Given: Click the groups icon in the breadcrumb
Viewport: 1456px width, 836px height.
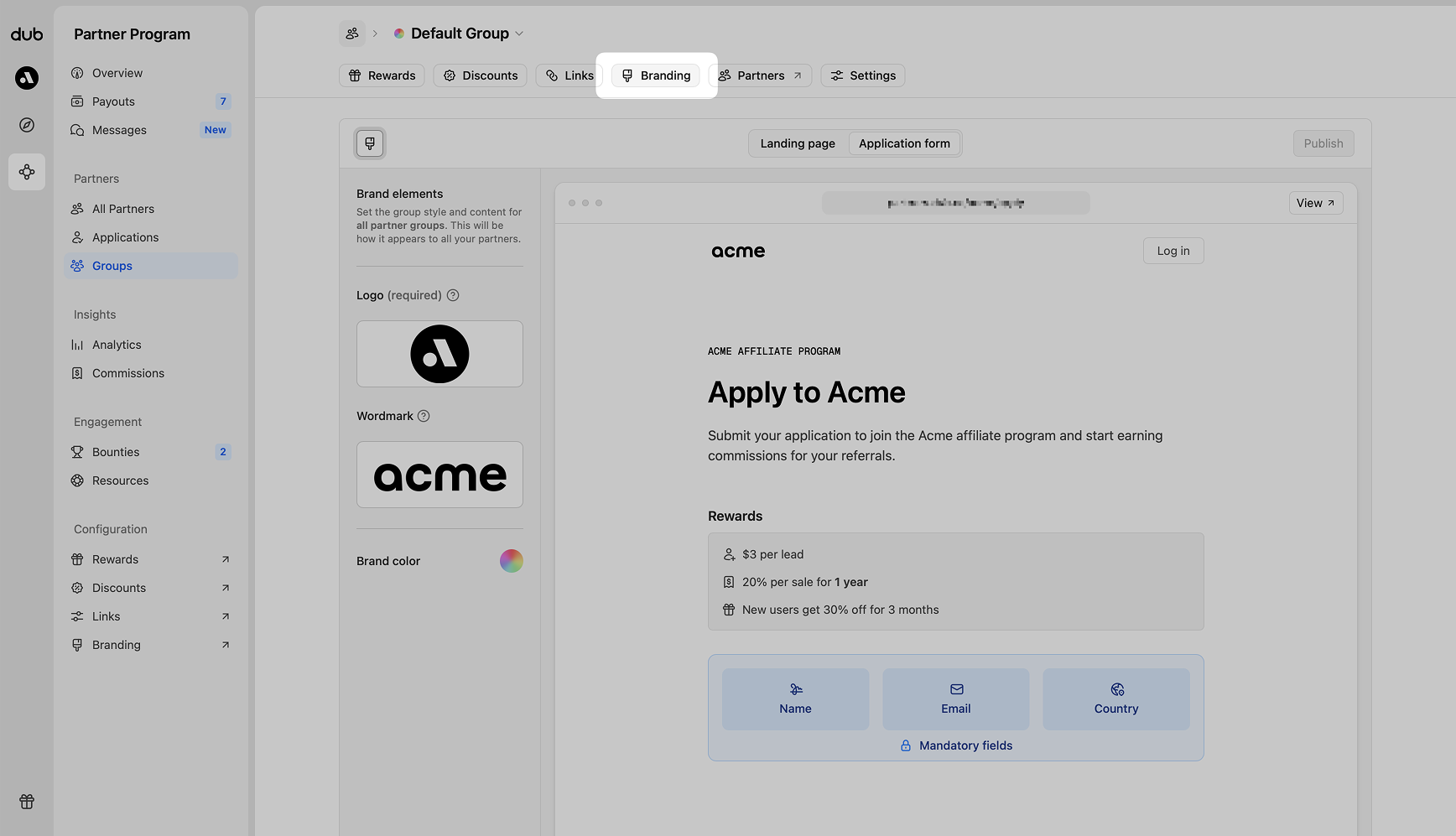Looking at the screenshot, I should [x=352, y=34].
